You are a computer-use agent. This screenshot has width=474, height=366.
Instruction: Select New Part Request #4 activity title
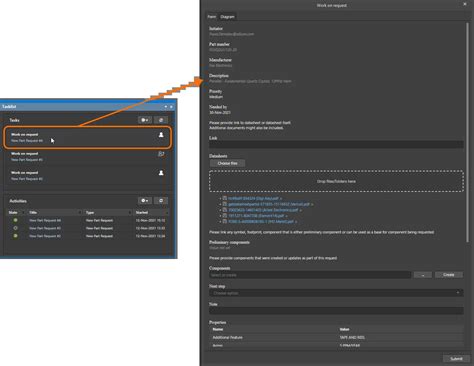[x=45, y=220]
